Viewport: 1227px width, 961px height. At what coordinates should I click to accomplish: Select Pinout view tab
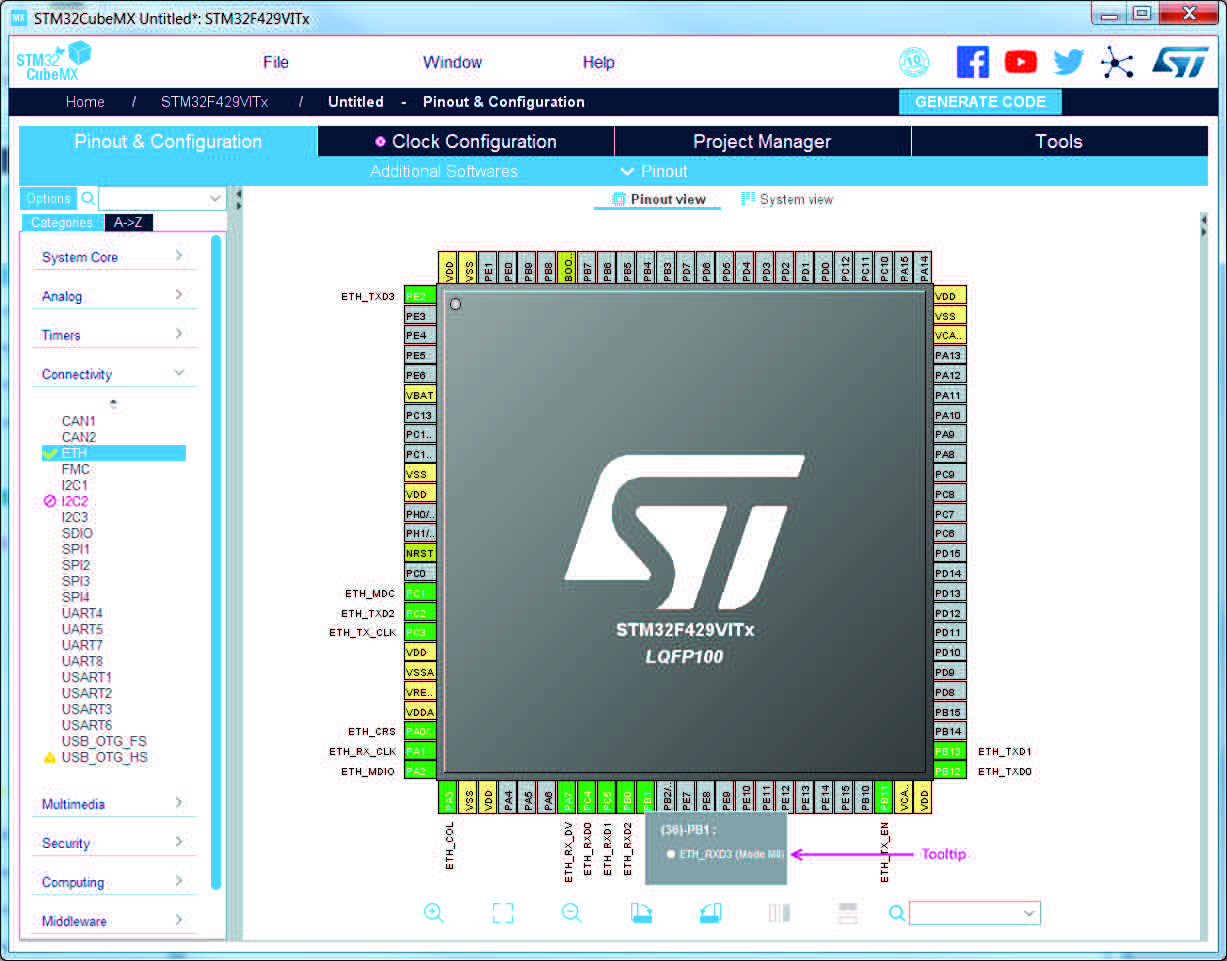[x=659, y=199]
